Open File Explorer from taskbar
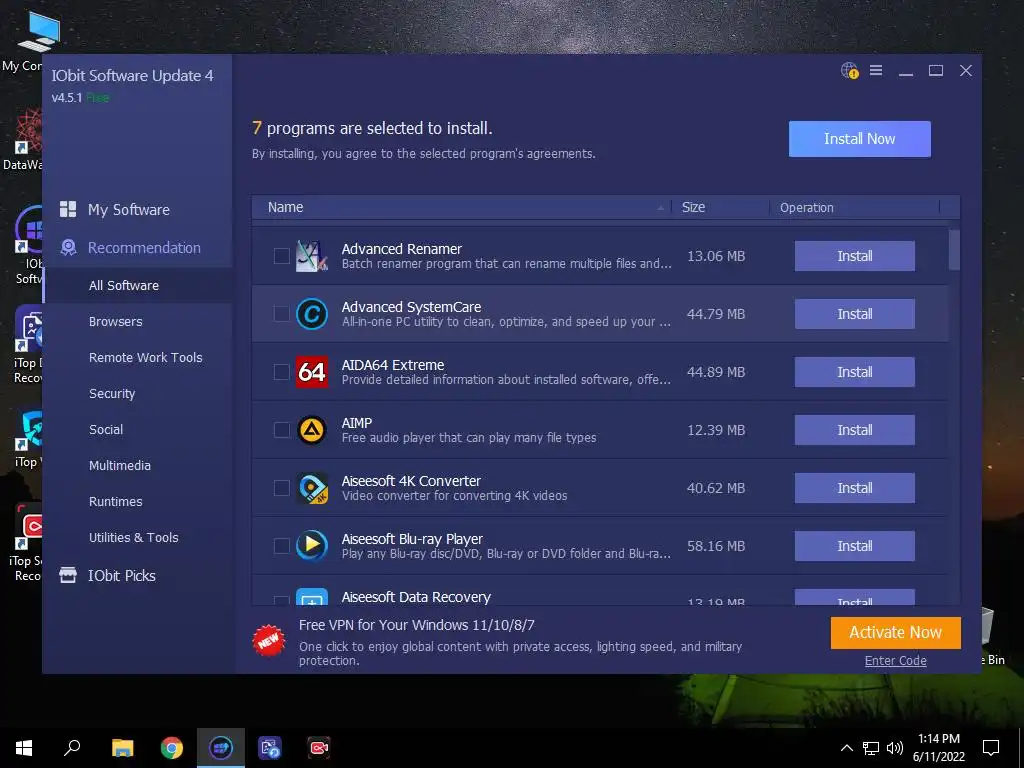The width and height of the screenshot is (1024, 768). coord(122,748)
